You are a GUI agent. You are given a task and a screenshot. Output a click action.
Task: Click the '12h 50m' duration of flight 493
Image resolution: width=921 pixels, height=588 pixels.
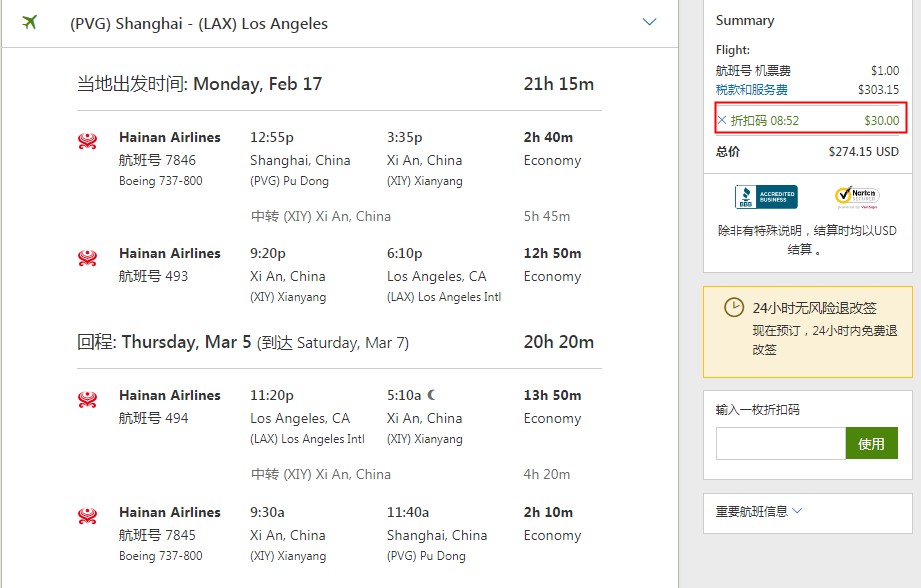[x=552, y=253]
